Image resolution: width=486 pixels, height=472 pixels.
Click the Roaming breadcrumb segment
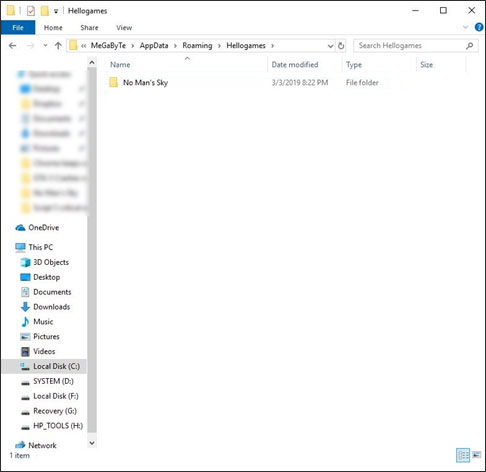[197, 46]
